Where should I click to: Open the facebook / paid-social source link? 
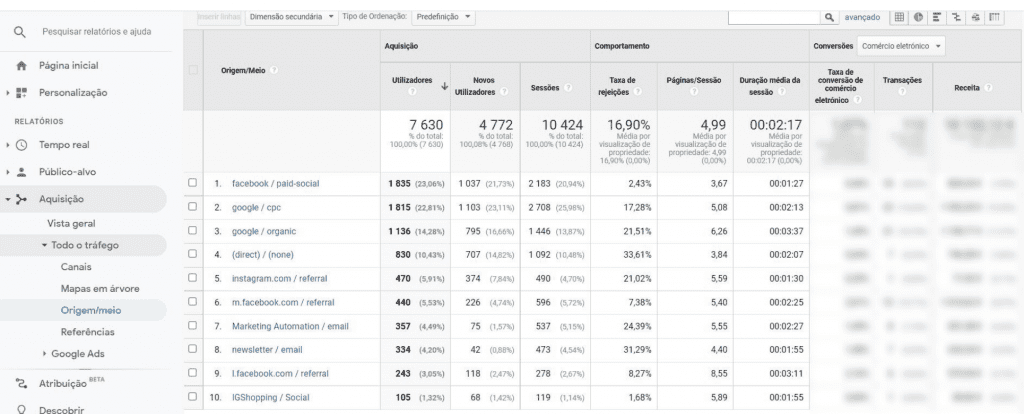(276, 183)
